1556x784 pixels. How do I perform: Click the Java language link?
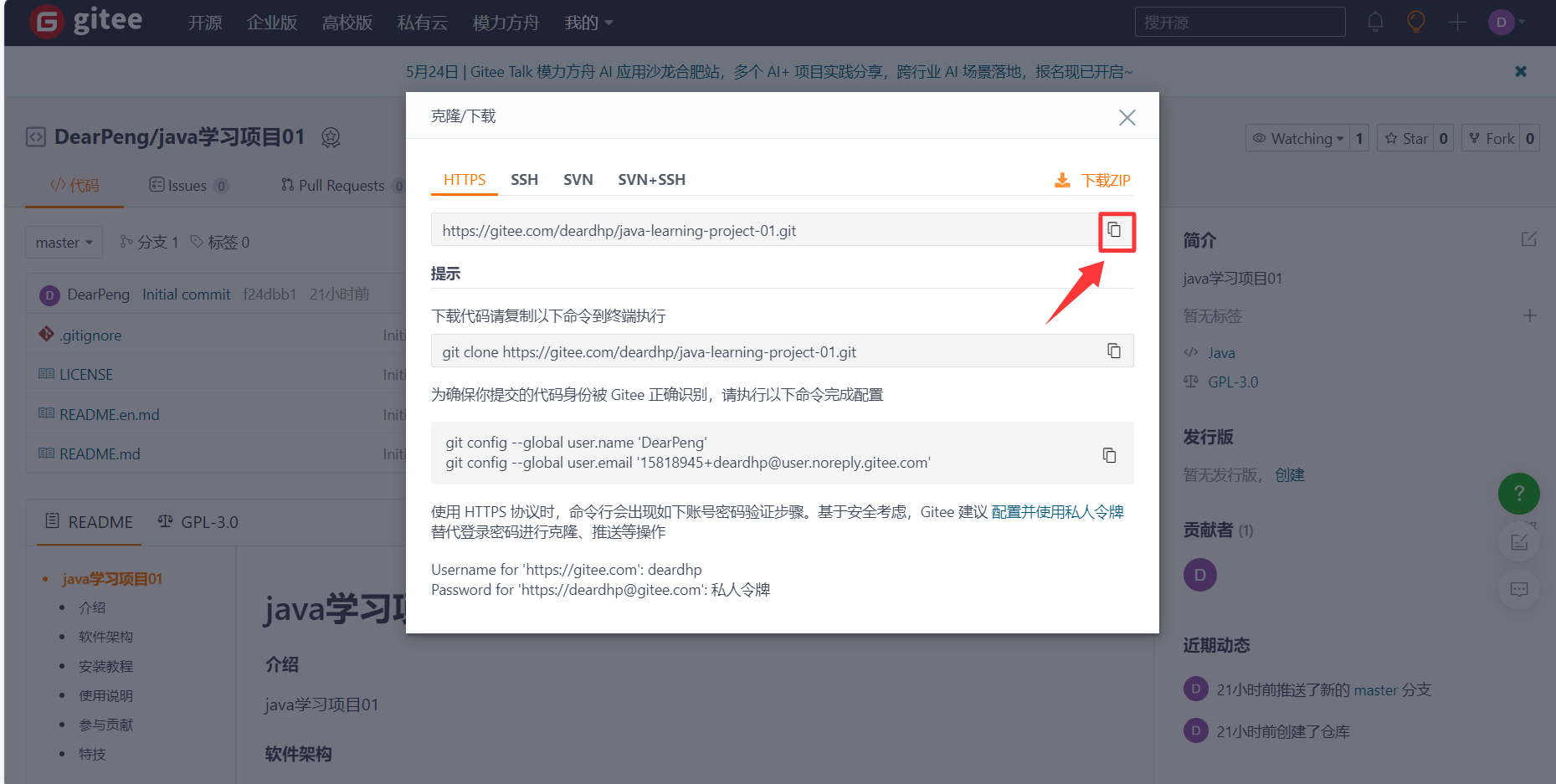click(1221, 353)
